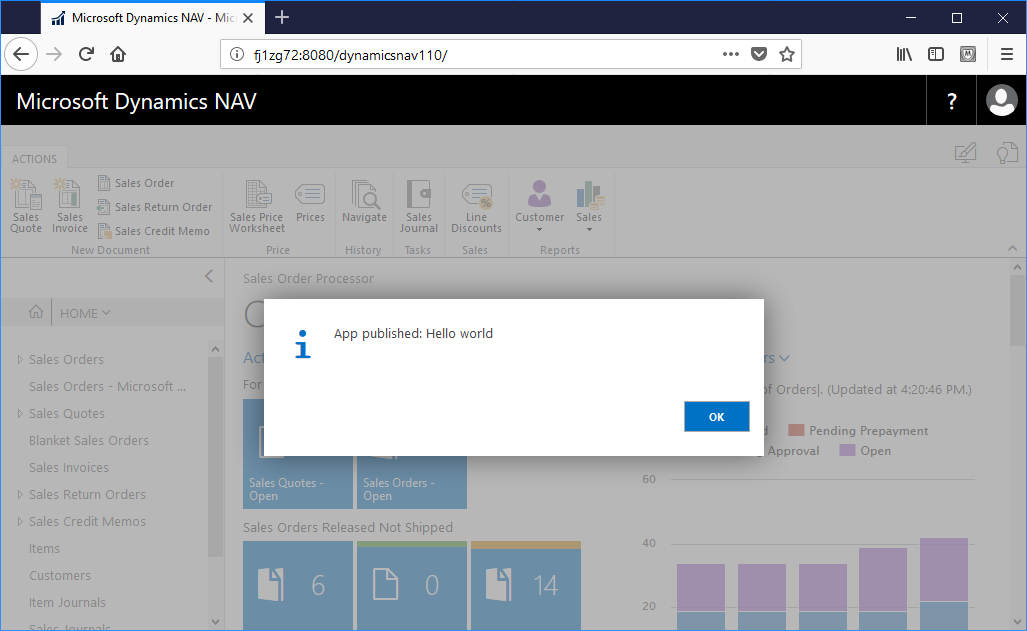Go to the browser home page

tap(118, 54)
